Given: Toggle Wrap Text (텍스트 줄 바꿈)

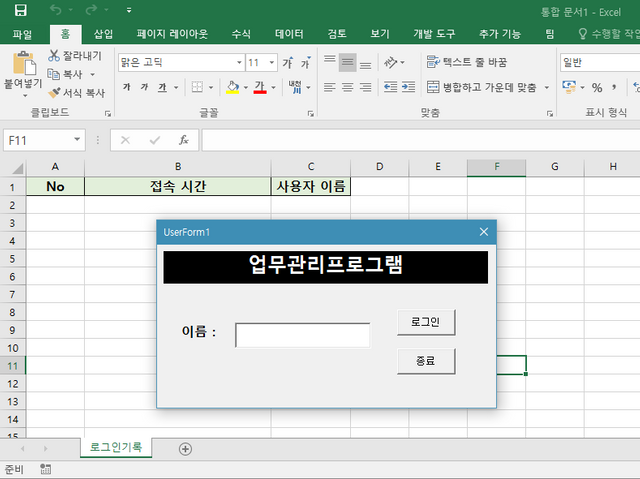Looking at the screenshot, I should click(467, 62).
